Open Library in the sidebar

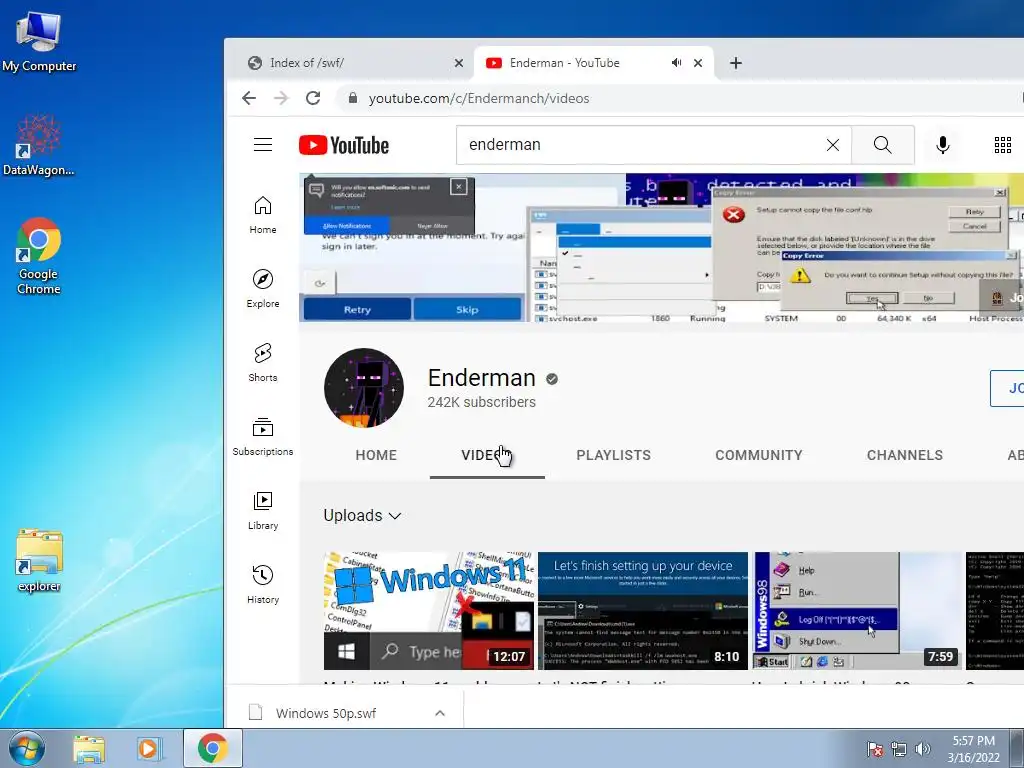coord(263,511)
